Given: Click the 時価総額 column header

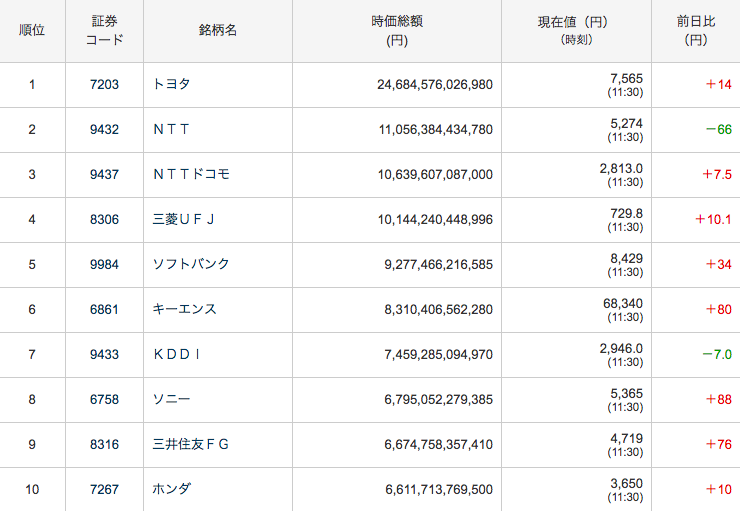Looking at the screenshot, I should [x=397, y=30].
